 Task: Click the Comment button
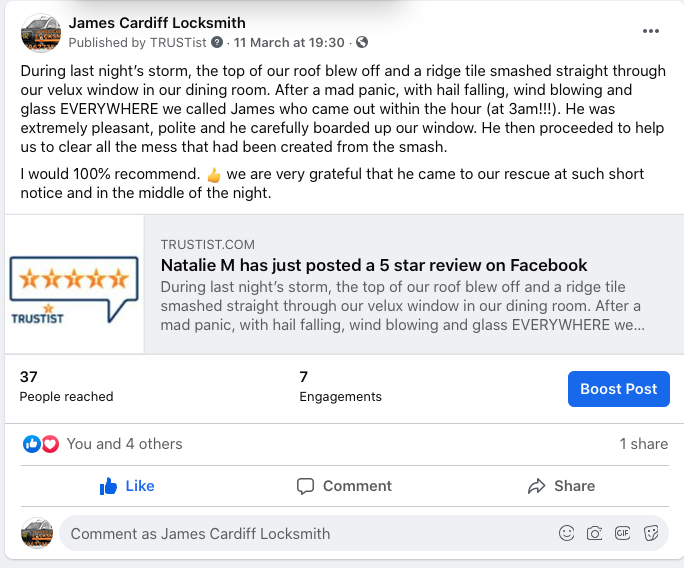[x=344, y=486]
